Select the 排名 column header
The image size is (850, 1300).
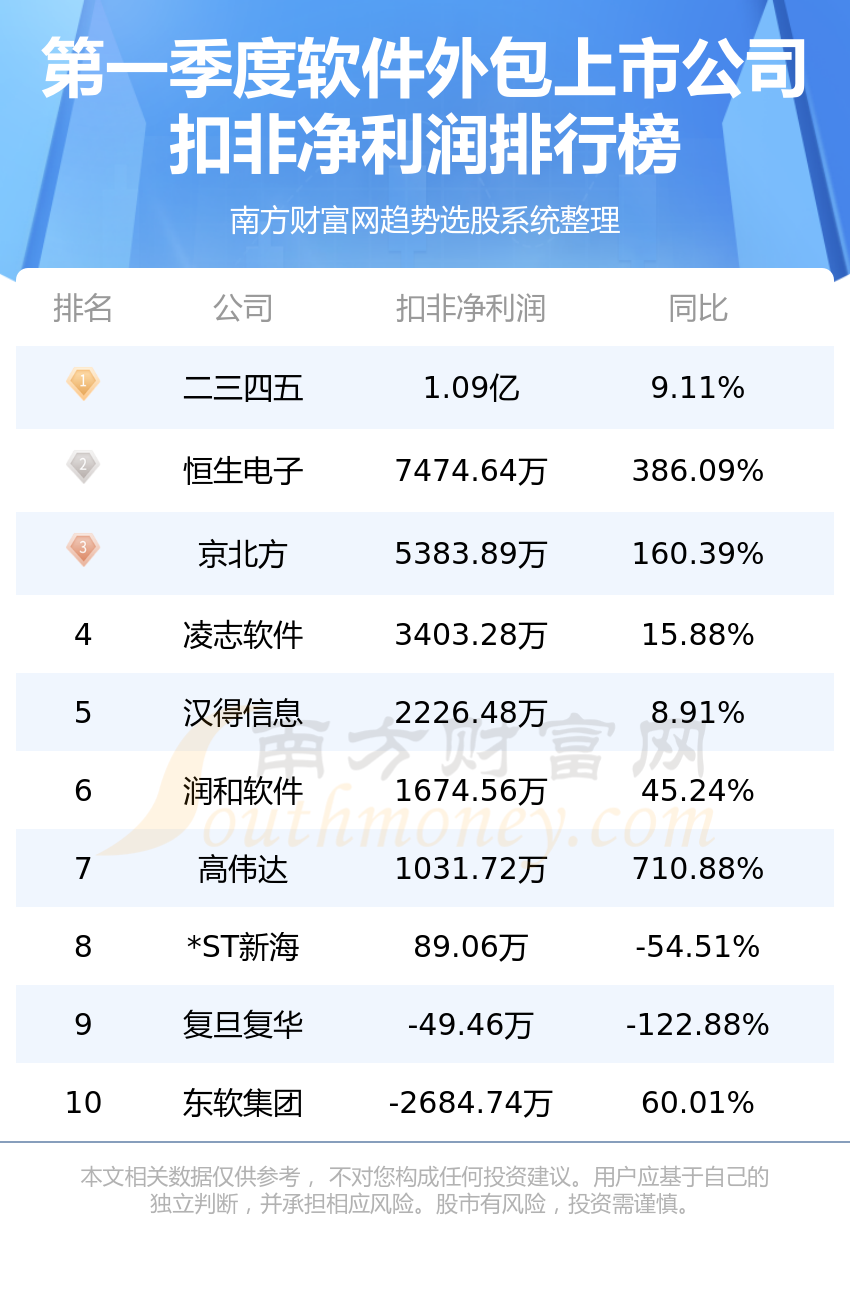(83, 308)
